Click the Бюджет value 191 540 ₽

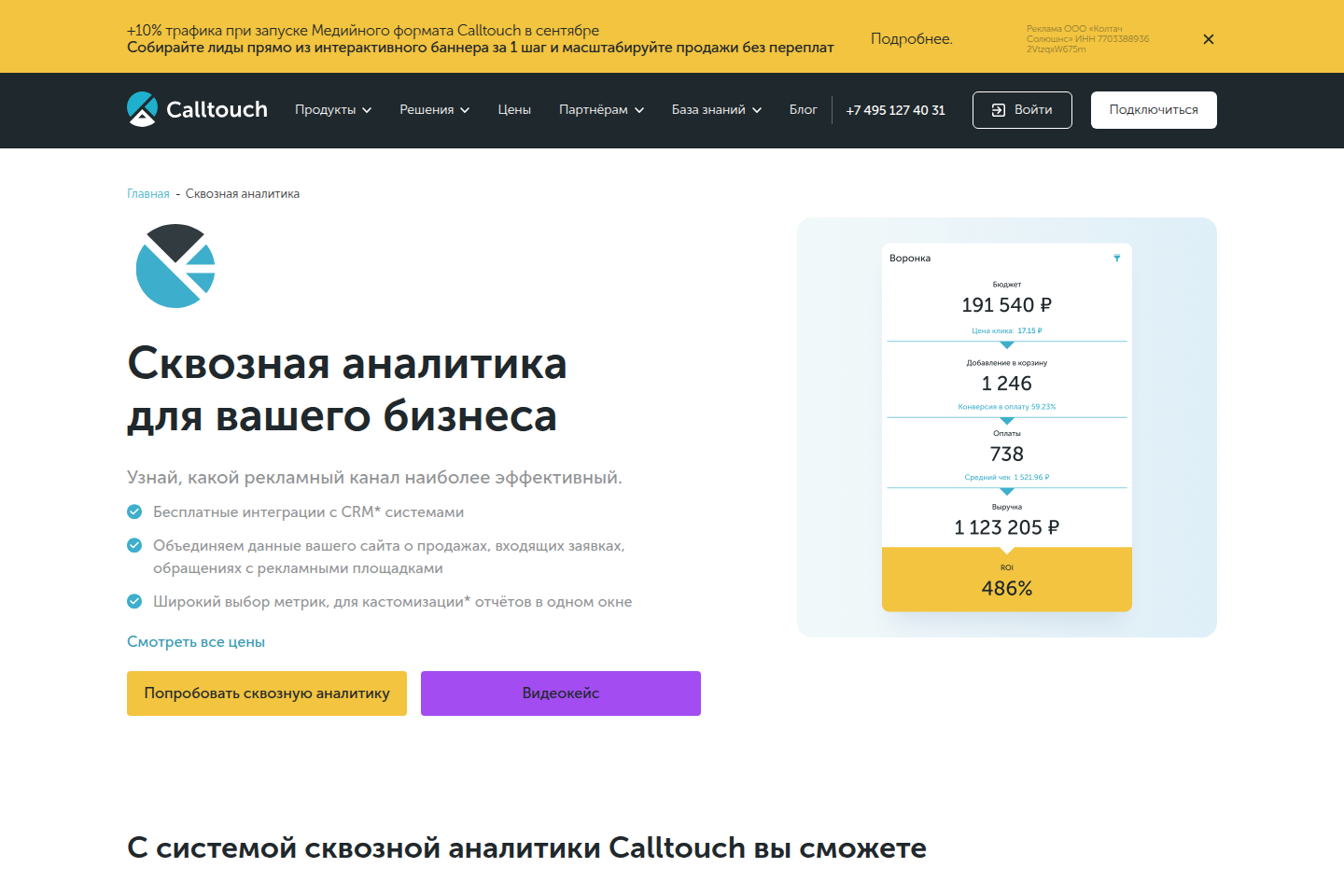(x=1007, y=305)
